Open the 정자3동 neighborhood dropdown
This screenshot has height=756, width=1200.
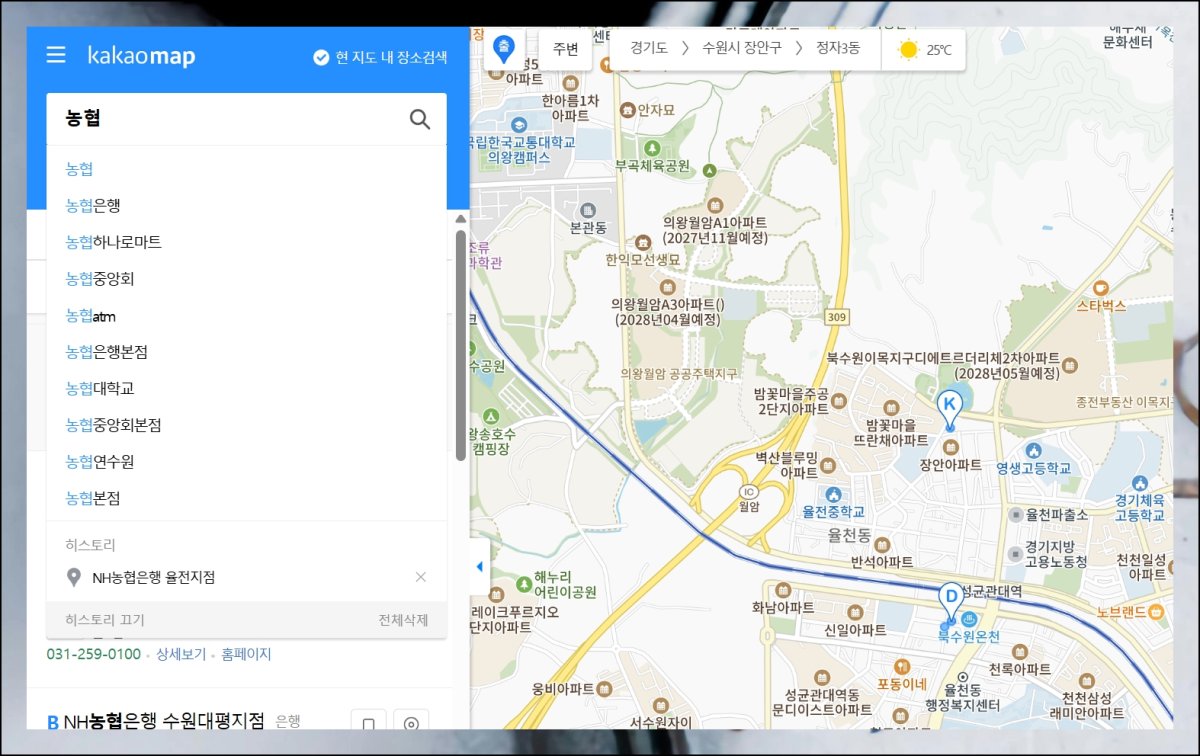click(838, 48)
